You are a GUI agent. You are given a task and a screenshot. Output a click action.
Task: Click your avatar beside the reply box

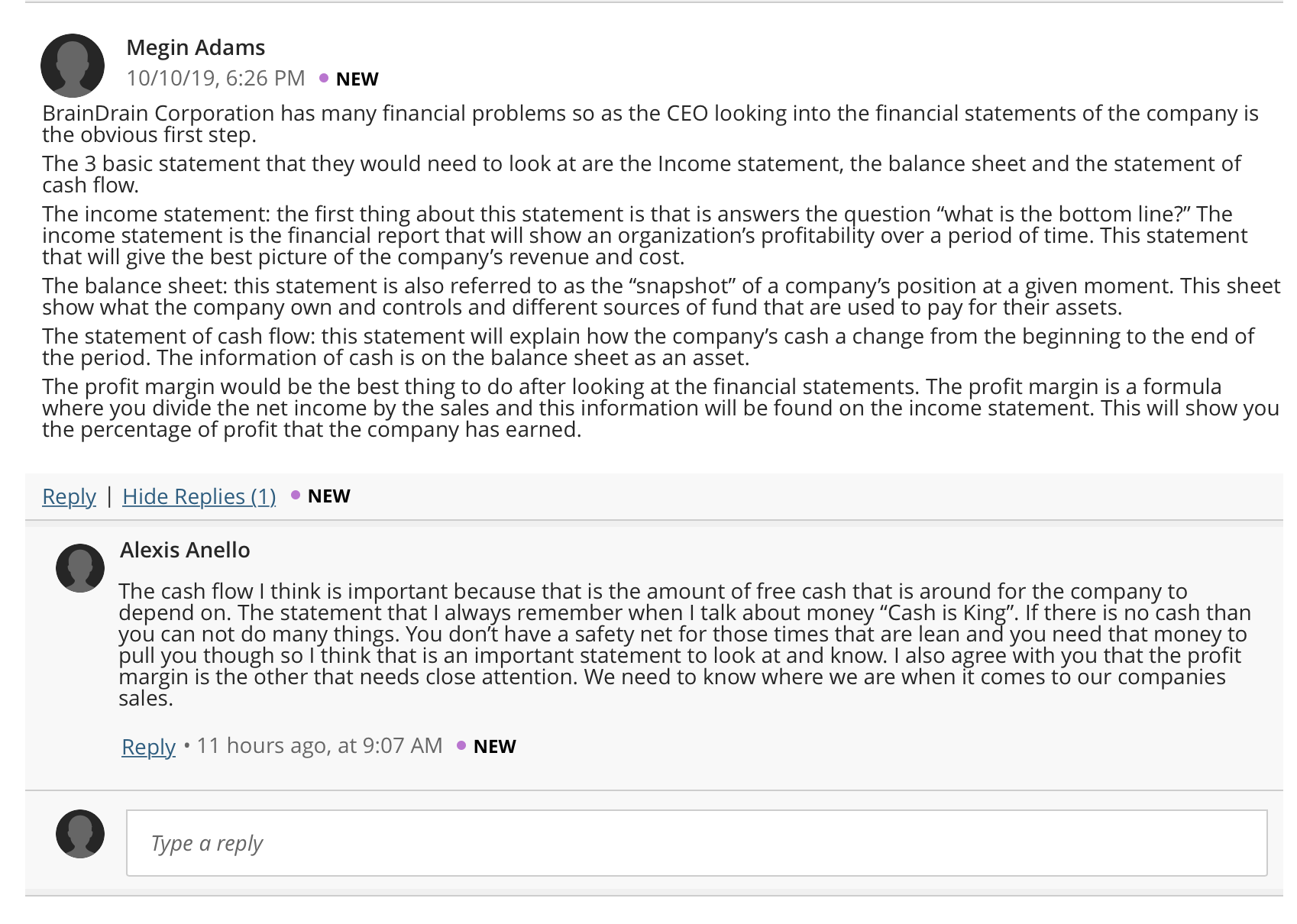80,834
